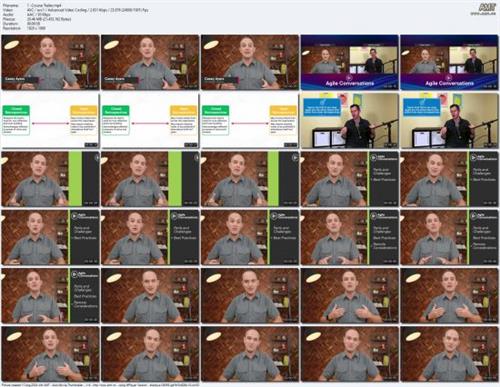500x387 pixels.
Task: Click the Filename label in header info
Action: [10, 6]
